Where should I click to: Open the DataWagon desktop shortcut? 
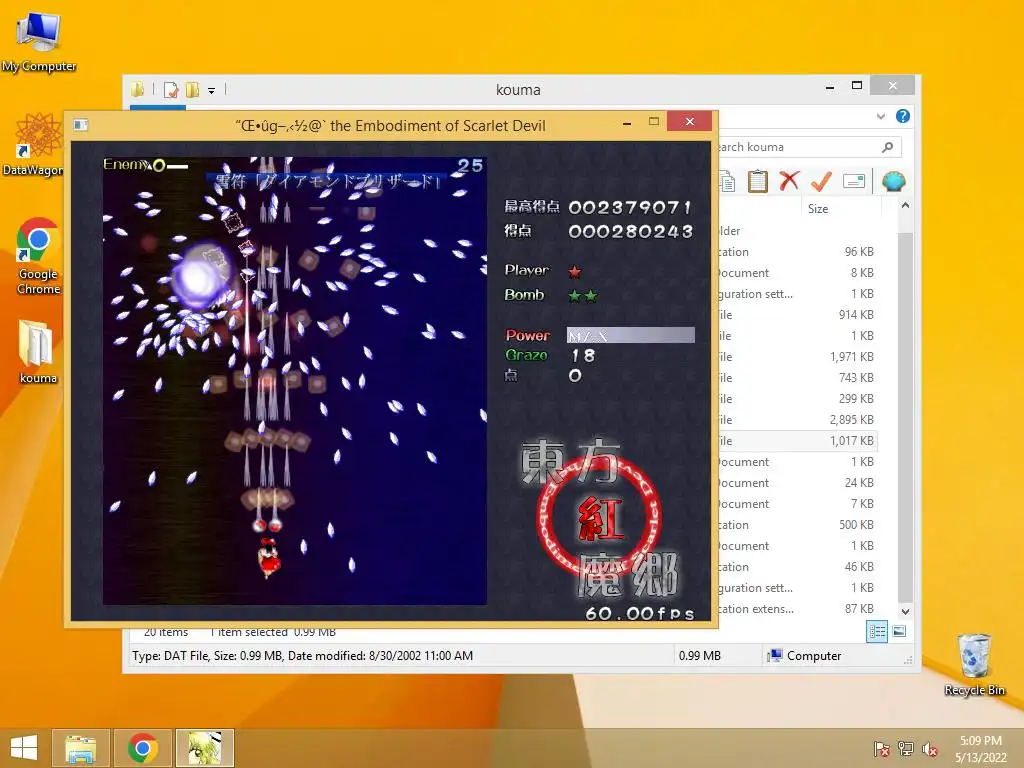pyautogui.click(x=33, y=144)
